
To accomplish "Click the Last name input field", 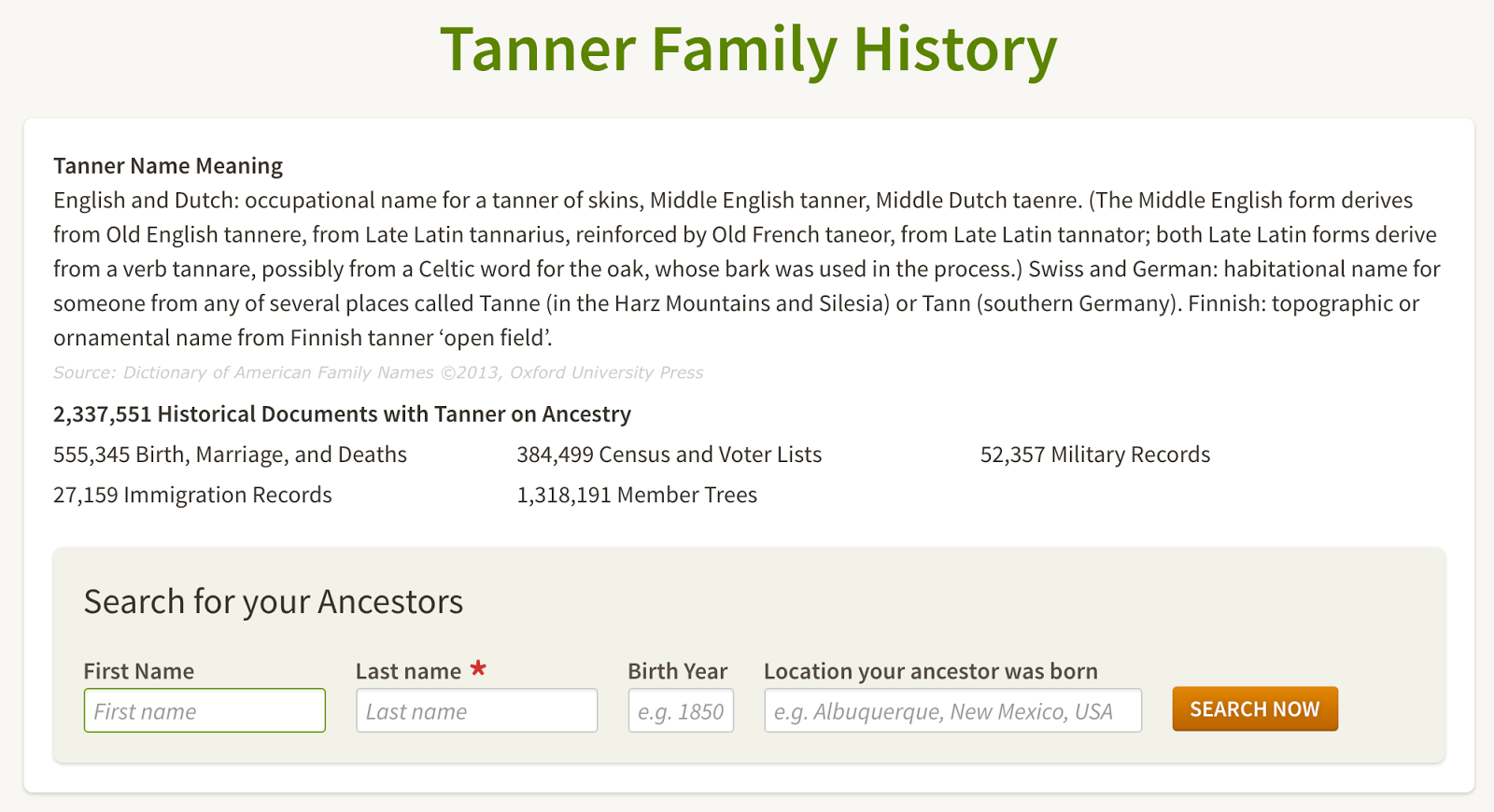I will click(x=475, y=710).
